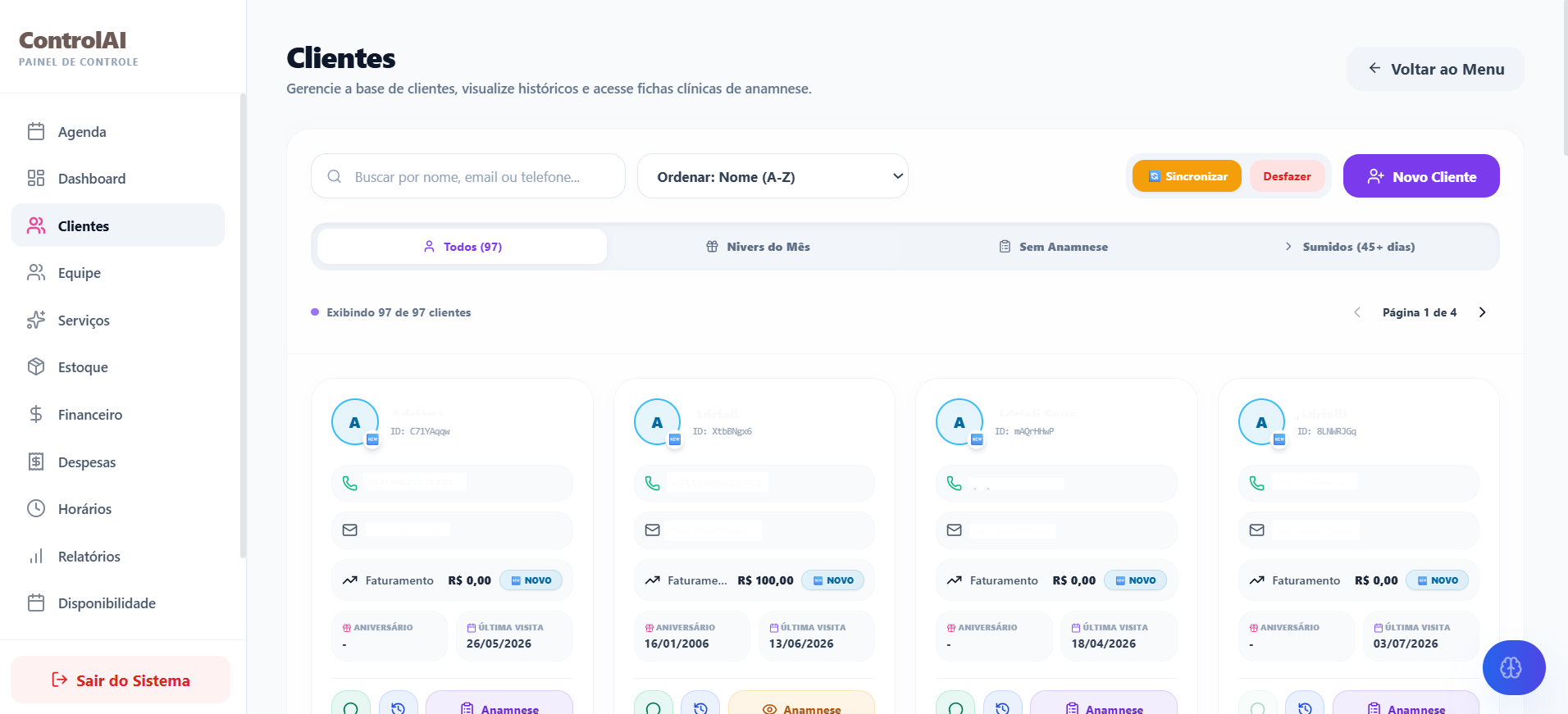This screenshot has height=714, width=1568.
Task: Go to Despesas
Action: (117, 462)
